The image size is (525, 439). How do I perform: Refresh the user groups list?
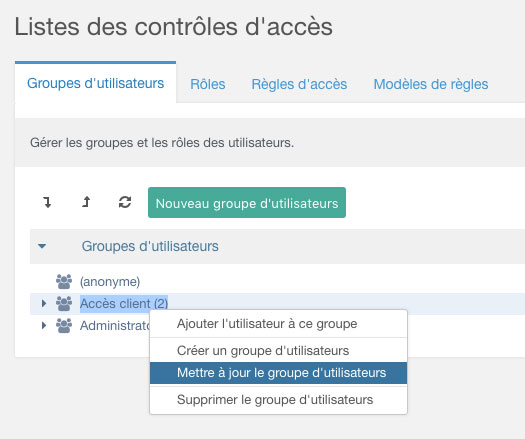(125, 202)
